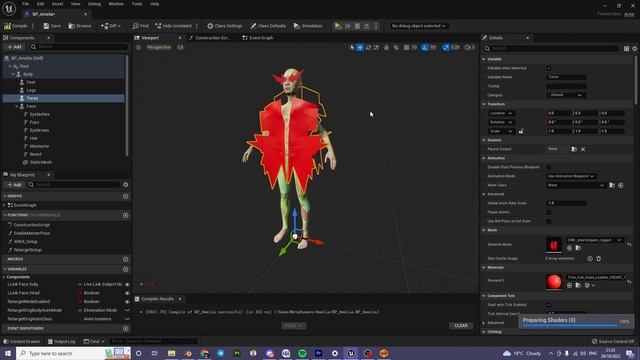Activate the Scale viewport tool
Screen dimensions: 640x360
tap(376, 47)
